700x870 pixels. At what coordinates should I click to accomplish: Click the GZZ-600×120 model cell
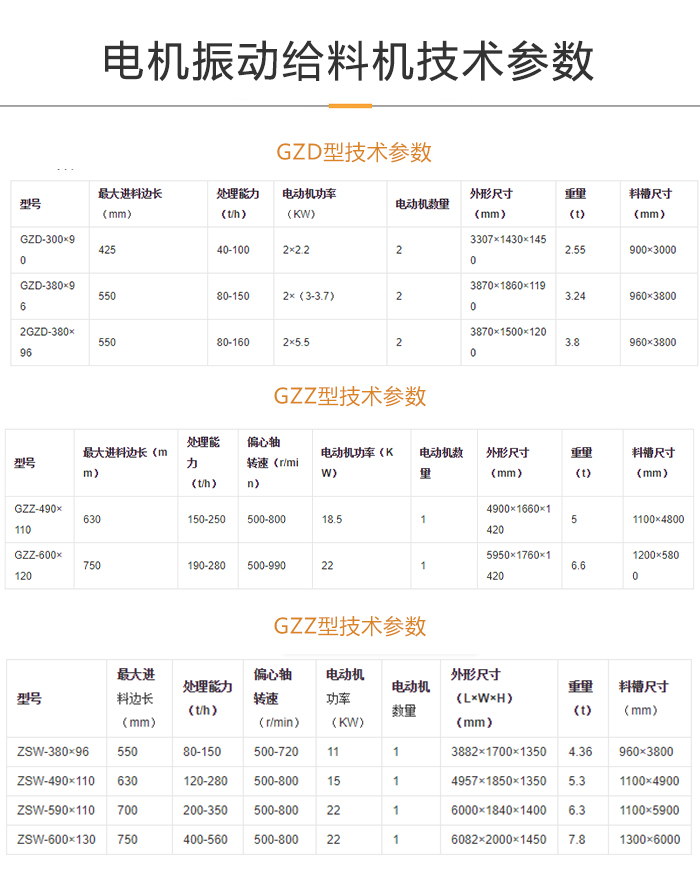[x=38, y=565]
